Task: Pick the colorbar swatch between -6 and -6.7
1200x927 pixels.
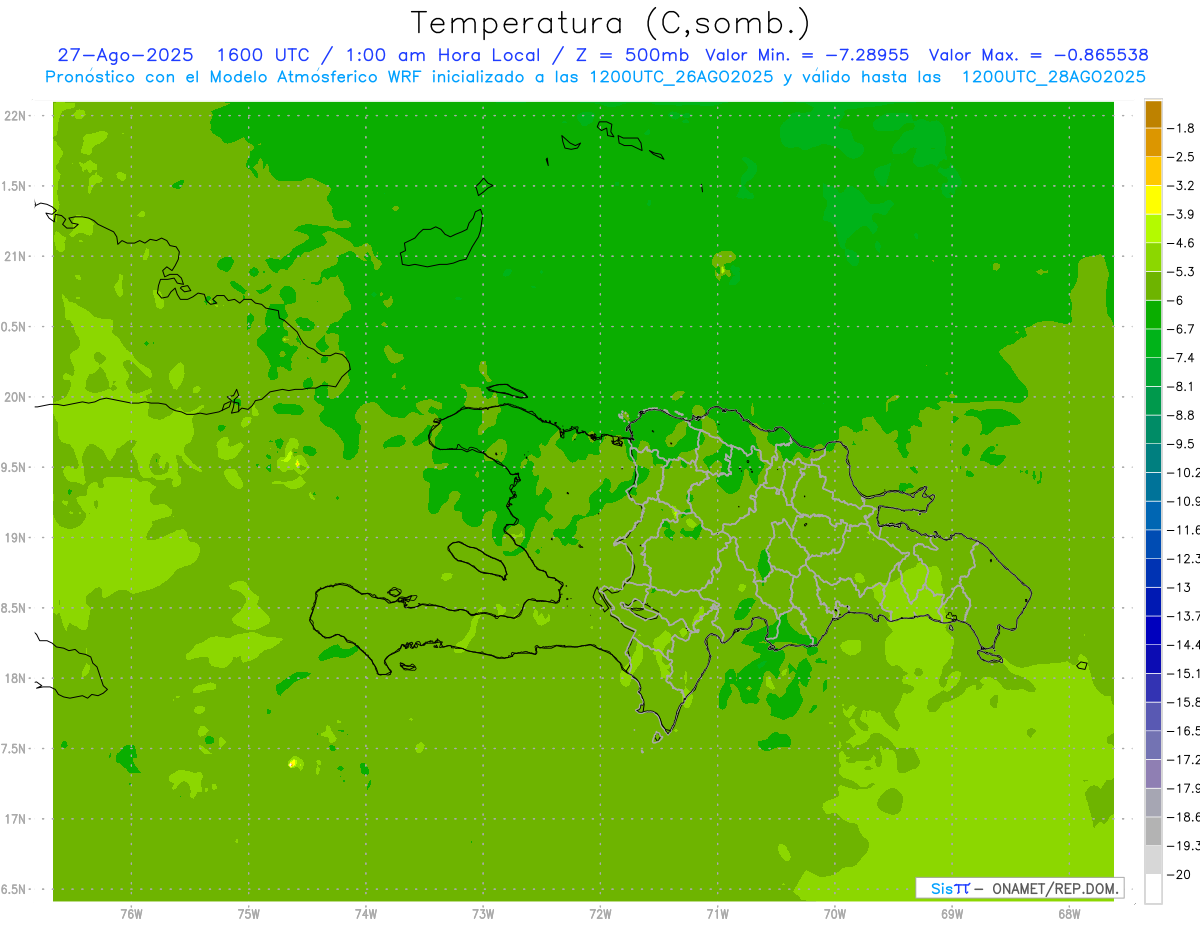Action: click(1153, 314)
